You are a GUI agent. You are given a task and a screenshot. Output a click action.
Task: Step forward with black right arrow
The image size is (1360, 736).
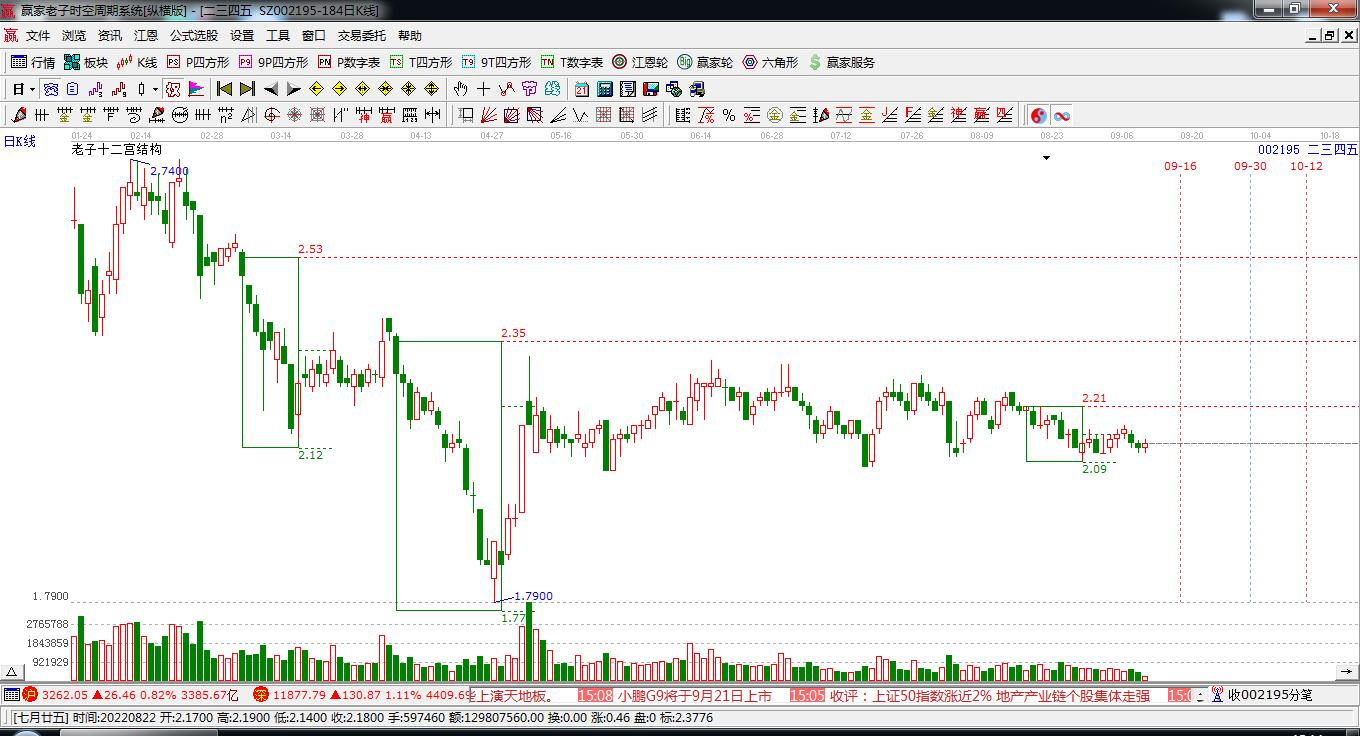294,89
